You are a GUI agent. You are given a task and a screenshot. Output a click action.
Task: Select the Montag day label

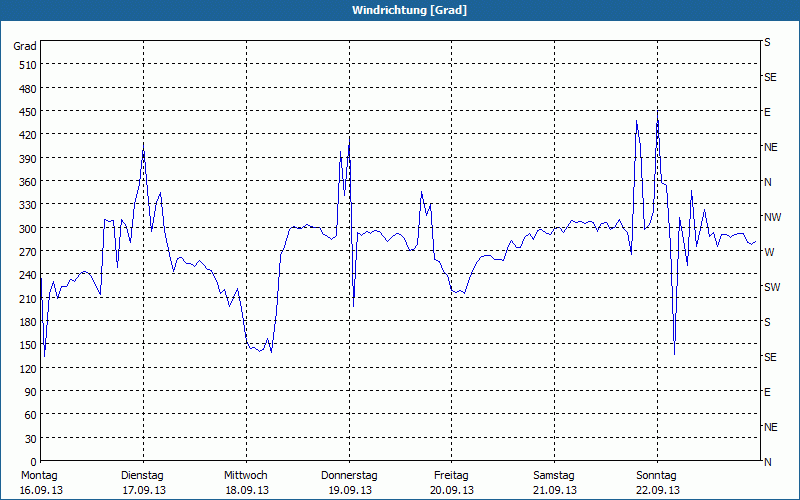click(x=39, y=476)
